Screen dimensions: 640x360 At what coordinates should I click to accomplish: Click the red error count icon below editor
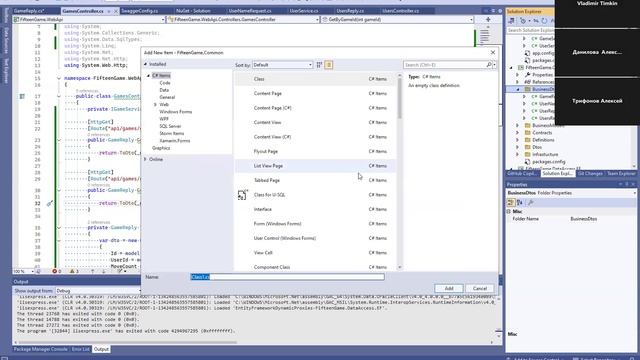click(x=55, y=271)
